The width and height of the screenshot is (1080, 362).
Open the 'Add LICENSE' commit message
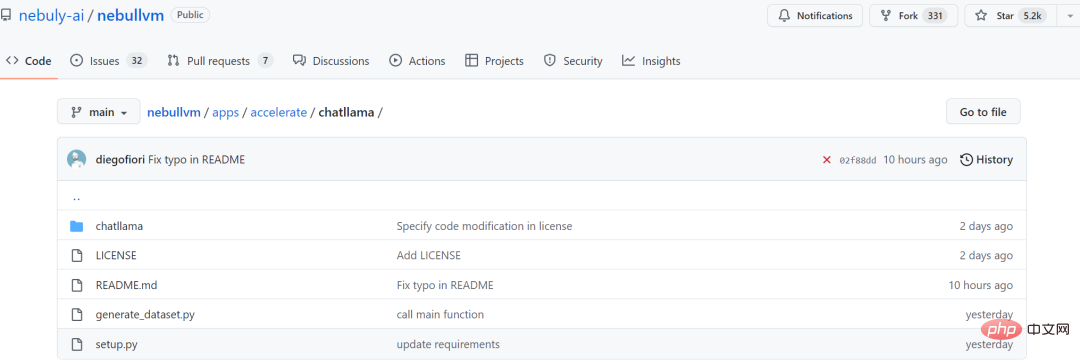(x=428, y=255)
